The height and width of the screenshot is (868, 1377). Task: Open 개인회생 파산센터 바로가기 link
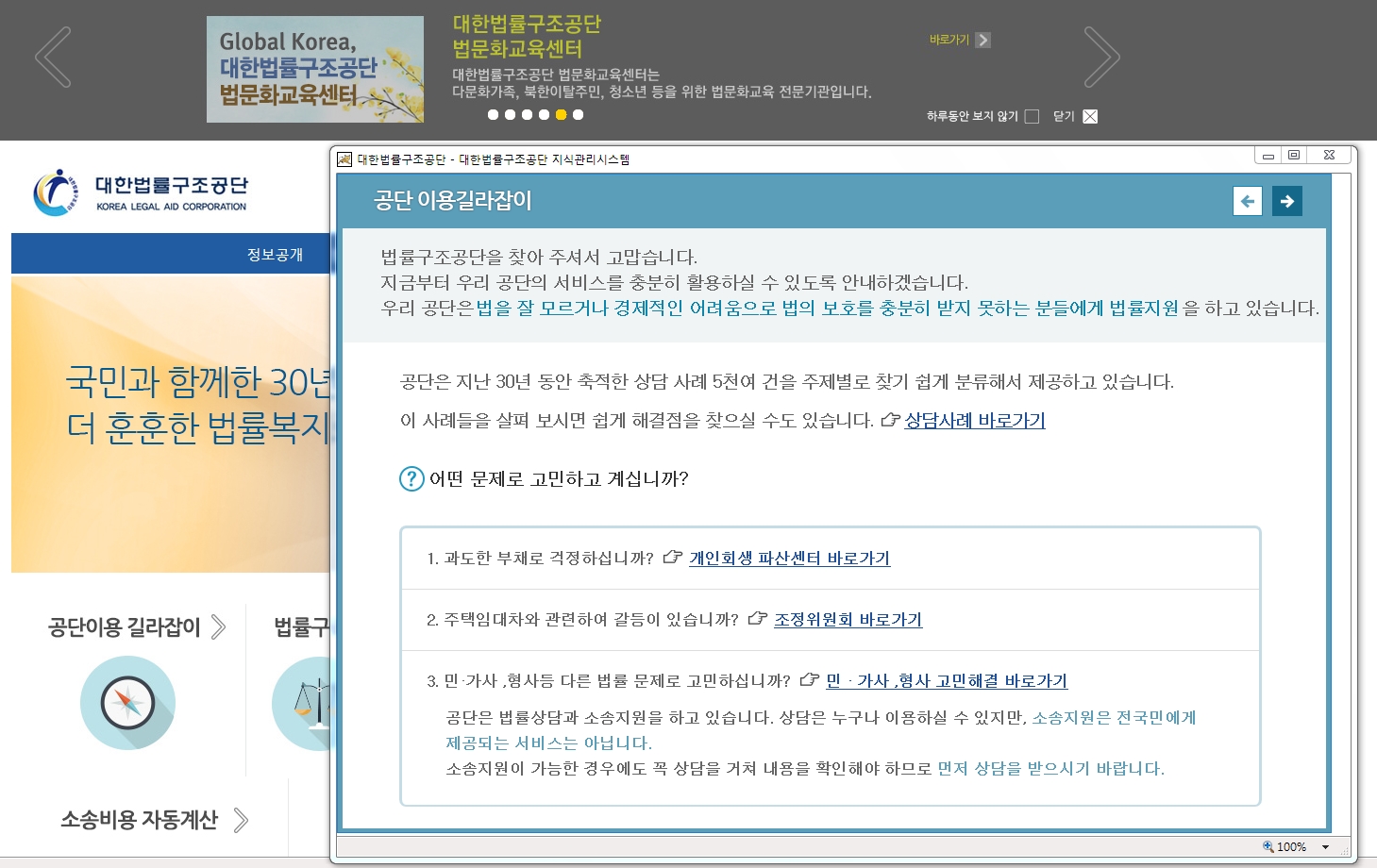[789, 559]
